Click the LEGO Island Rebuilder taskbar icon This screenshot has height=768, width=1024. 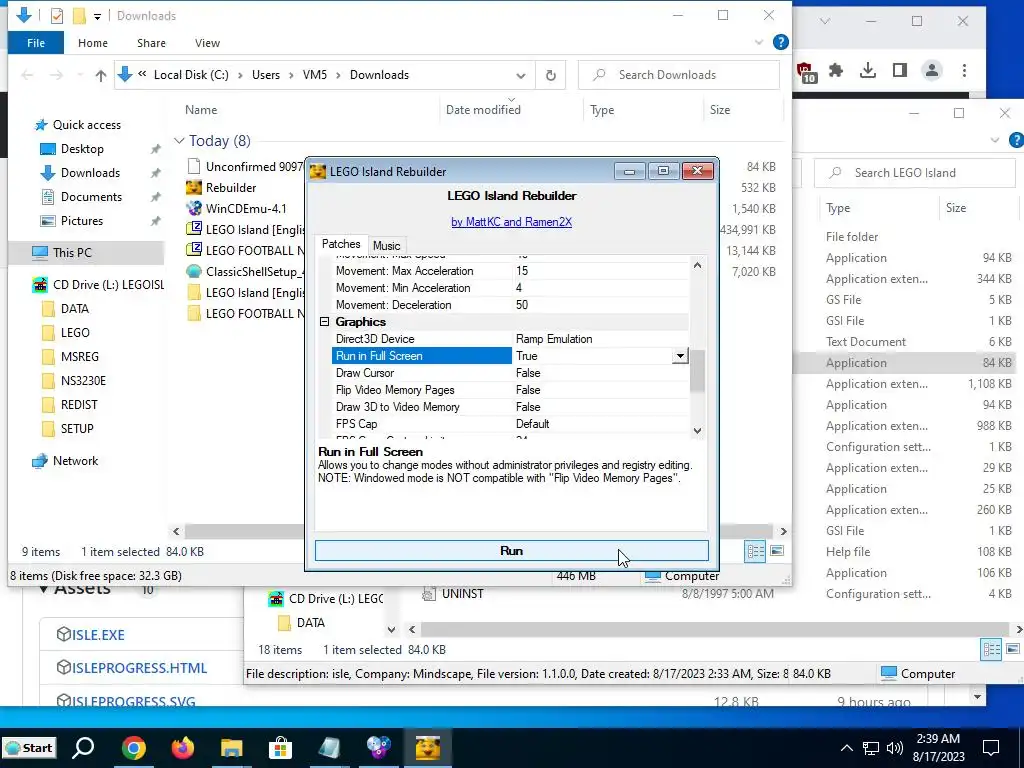[428, 748]
